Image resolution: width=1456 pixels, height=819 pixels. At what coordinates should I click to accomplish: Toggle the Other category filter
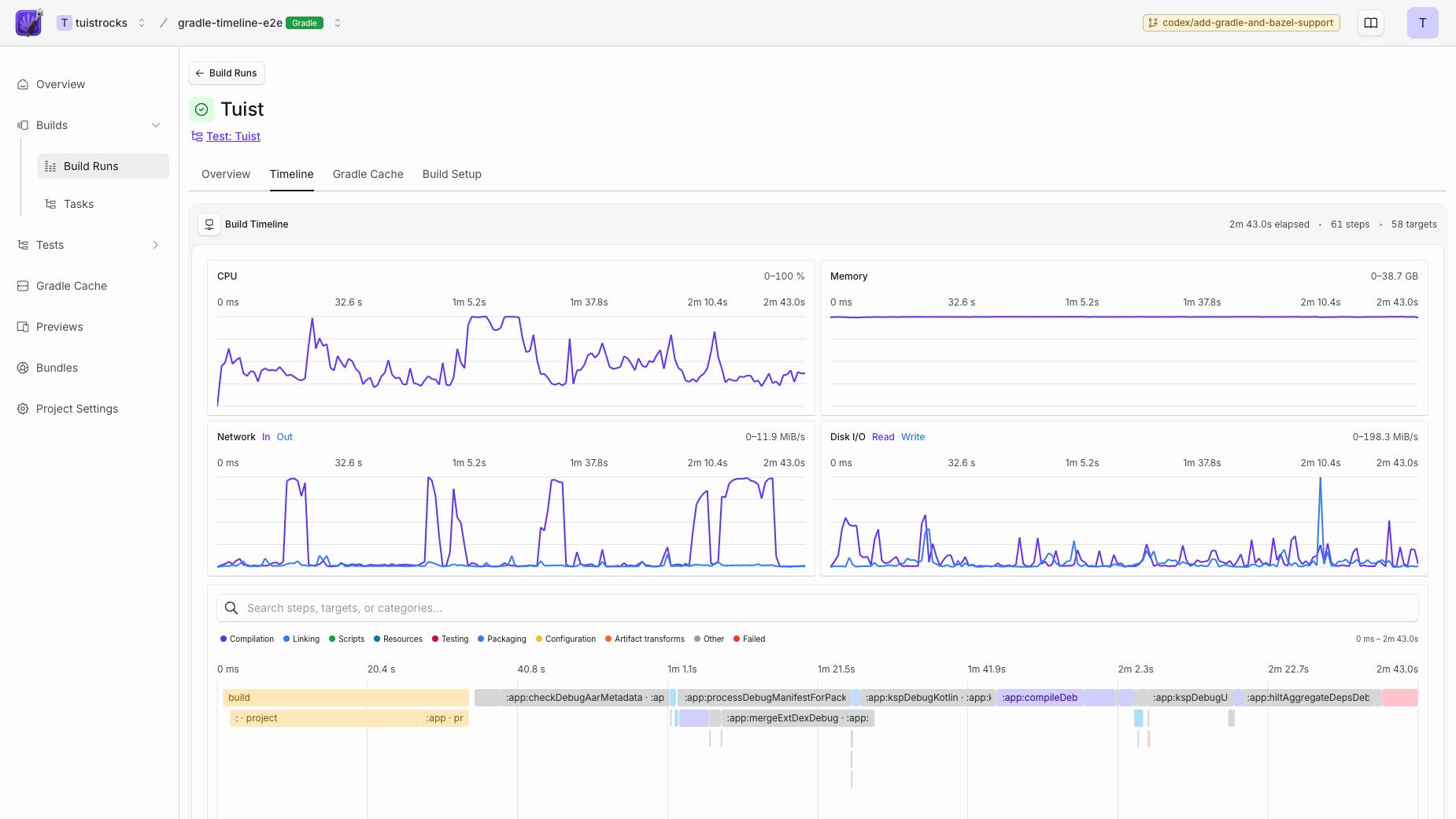coord(709,639)
